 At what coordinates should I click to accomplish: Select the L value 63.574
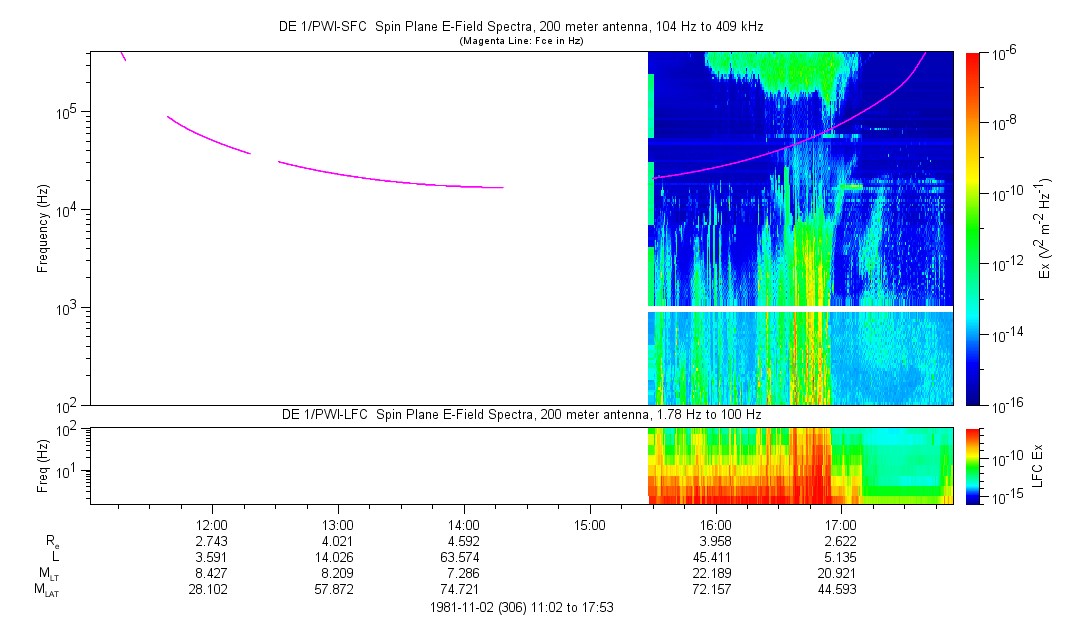tap(464, 557)
